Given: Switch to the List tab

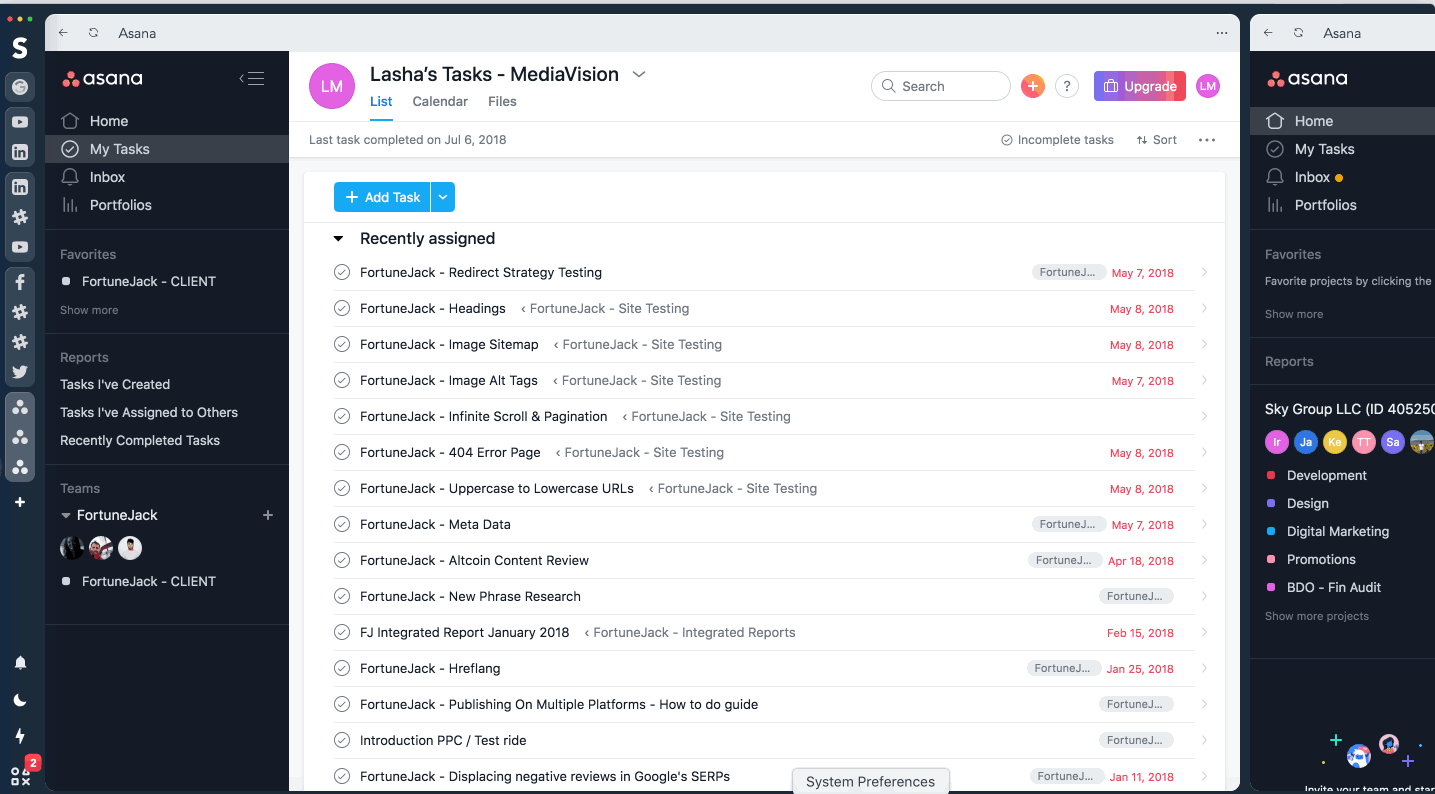Looking at the screenshot, I should [x=381, y=101].
